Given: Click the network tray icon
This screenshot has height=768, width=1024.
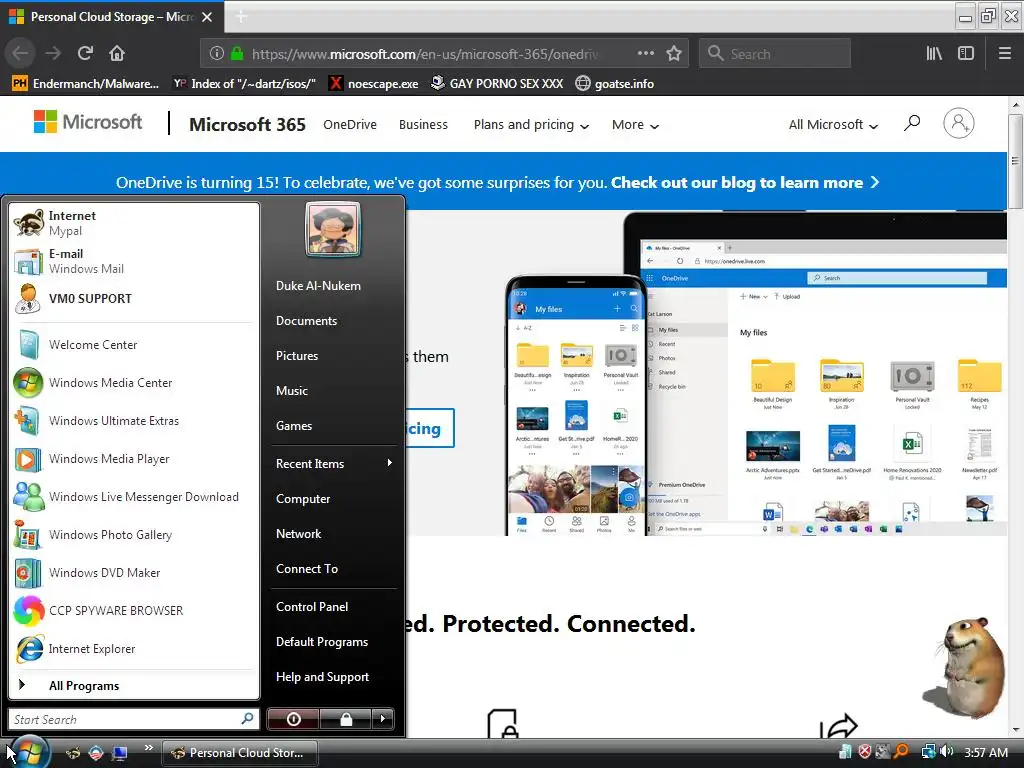Looking at the screenshot, I should point(928,752).
